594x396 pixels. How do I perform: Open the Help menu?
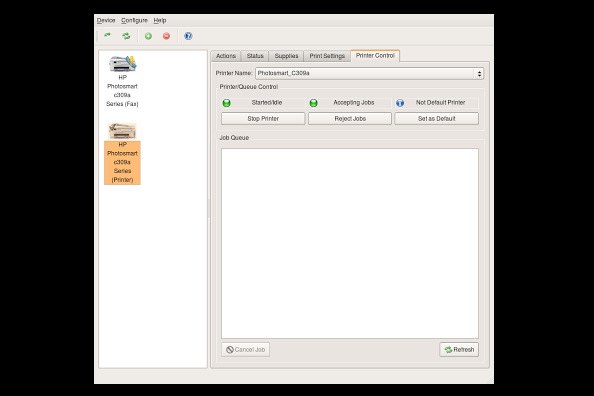160,20
